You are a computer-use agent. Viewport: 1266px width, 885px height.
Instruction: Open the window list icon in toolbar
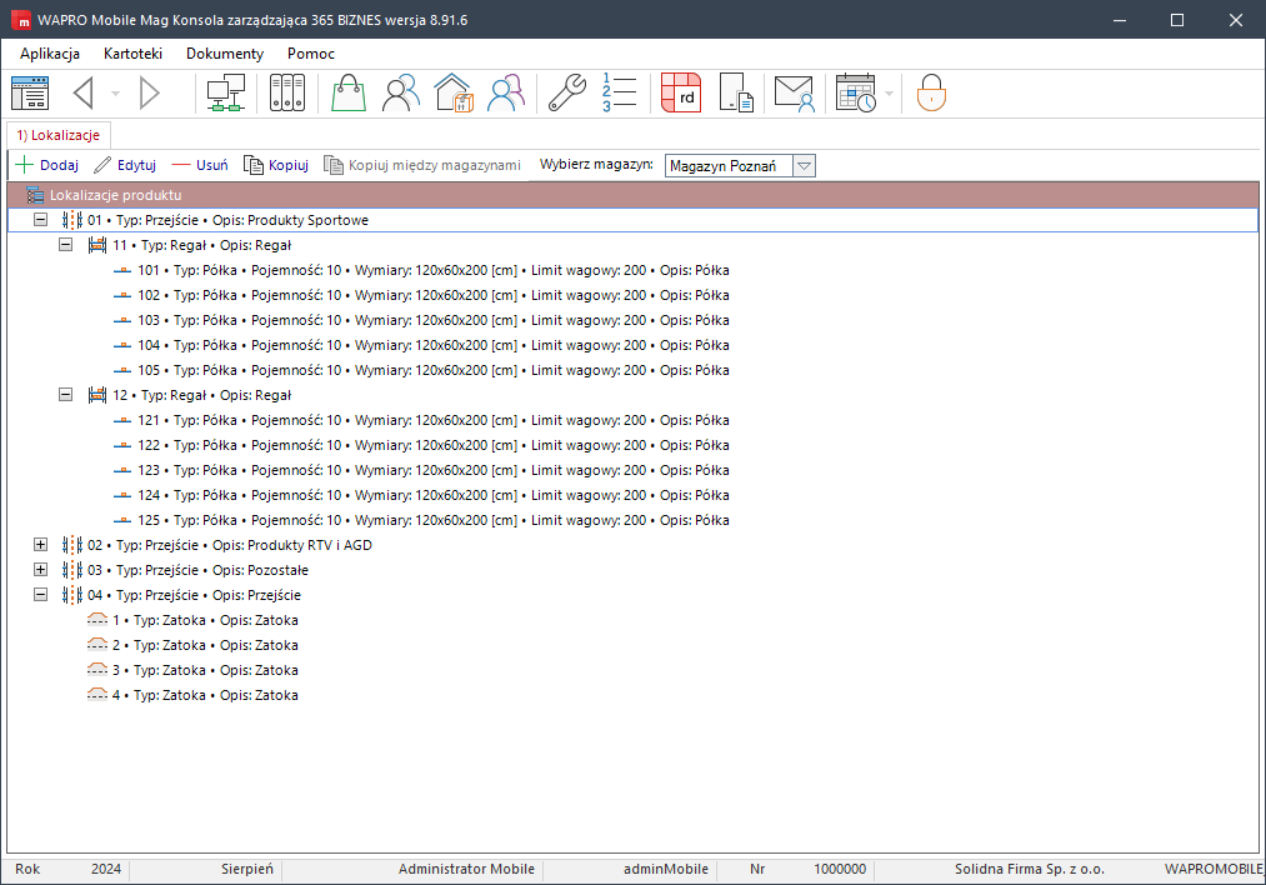[x=29, y=93]
